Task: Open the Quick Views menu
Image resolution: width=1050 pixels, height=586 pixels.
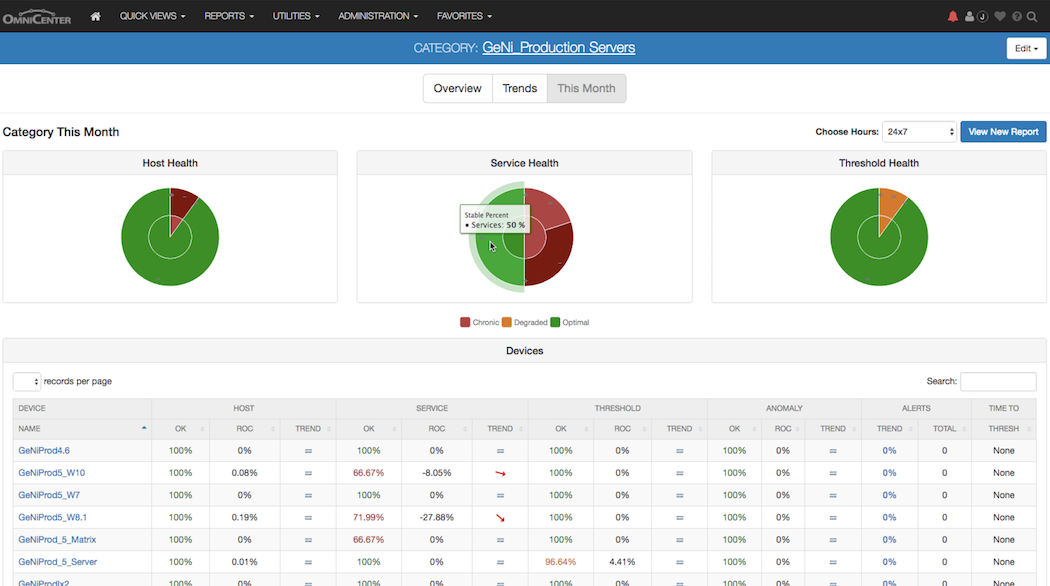Action: coord(152,16)
